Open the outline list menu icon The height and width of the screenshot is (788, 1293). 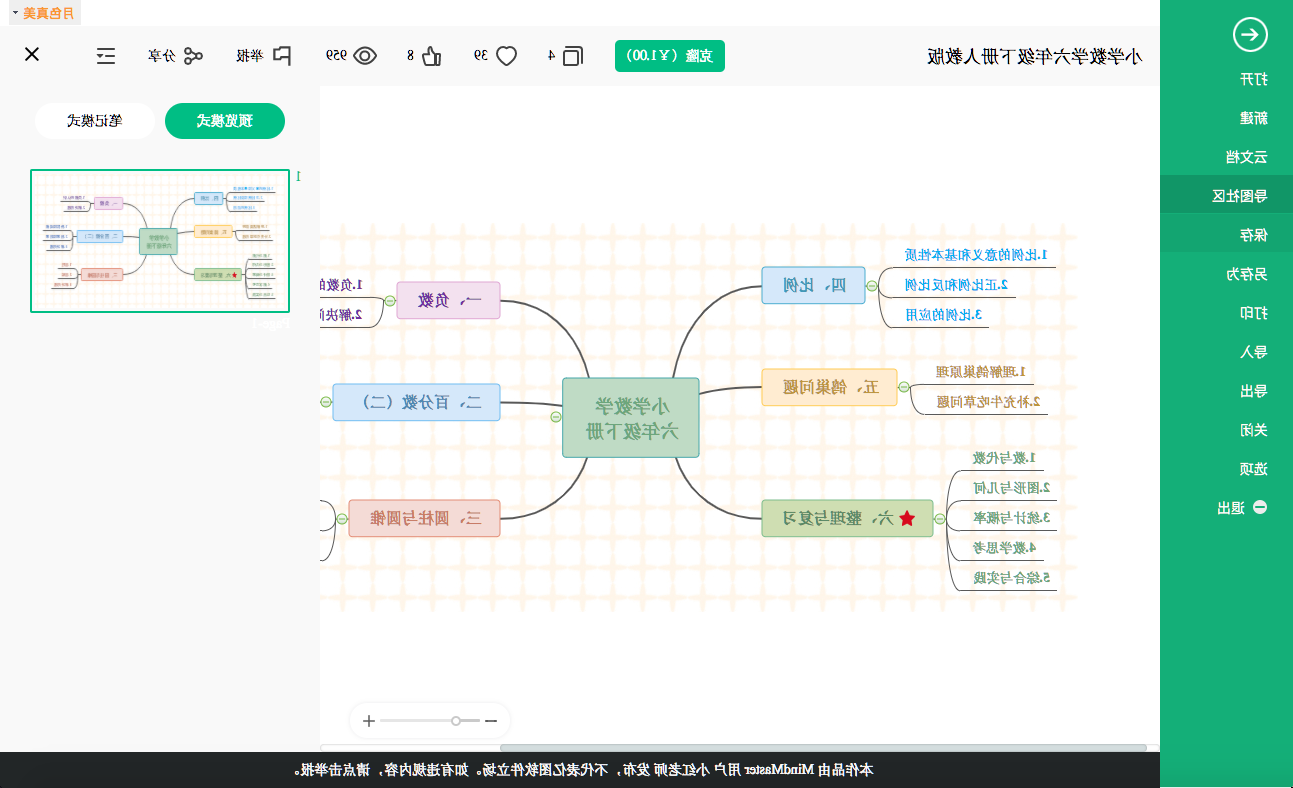106,55
